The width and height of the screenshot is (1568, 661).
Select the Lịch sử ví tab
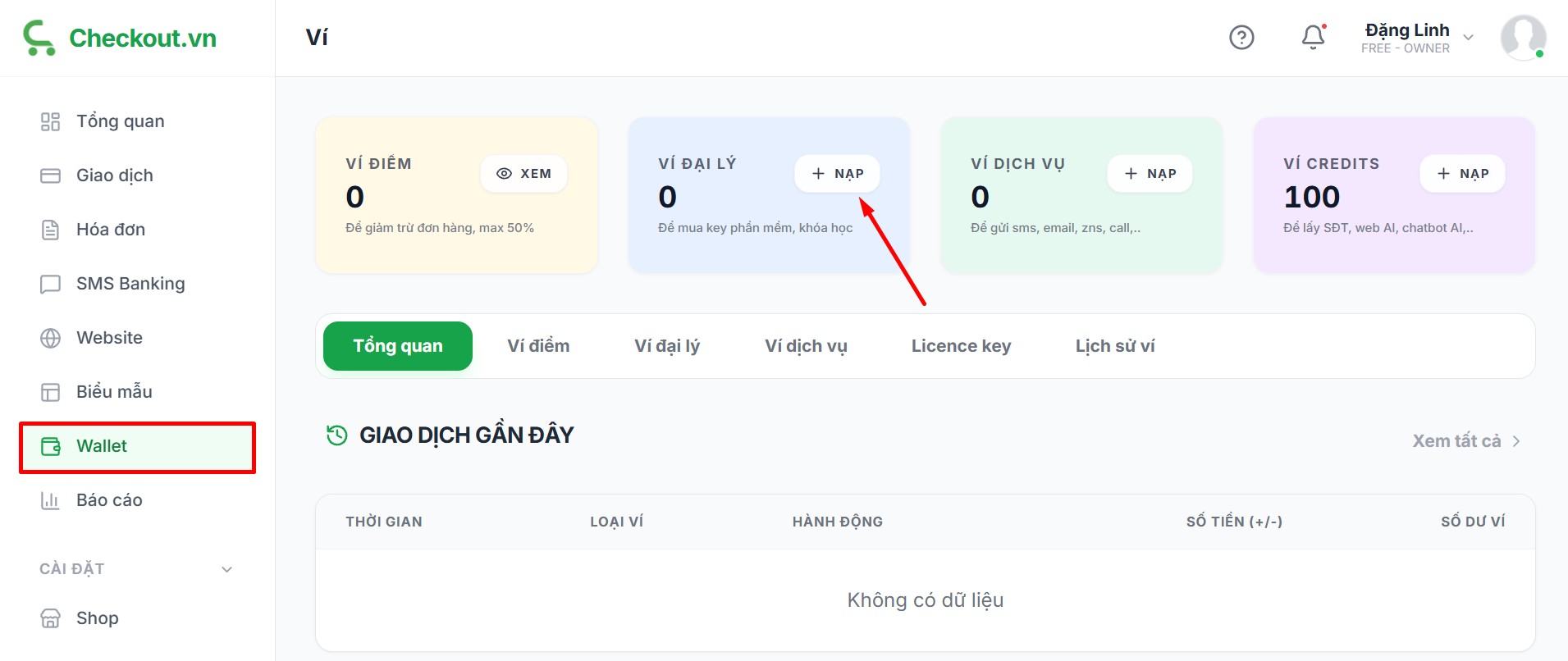pyautogui.click(x=1114, y=346)
